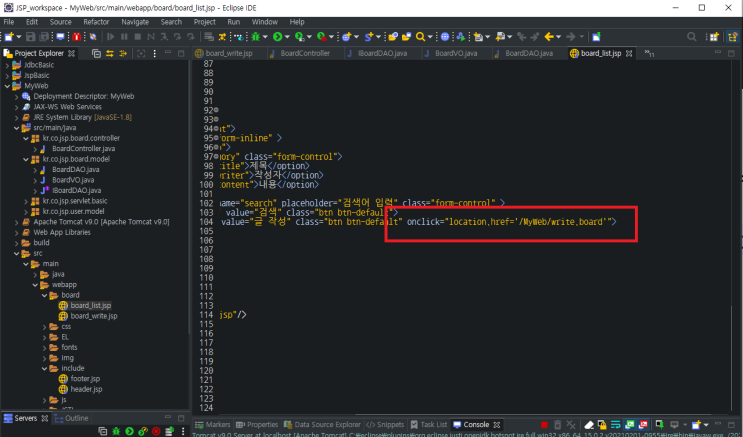Expand BoardController.java tree node
743x437 pixels.
tap(35, 149)
